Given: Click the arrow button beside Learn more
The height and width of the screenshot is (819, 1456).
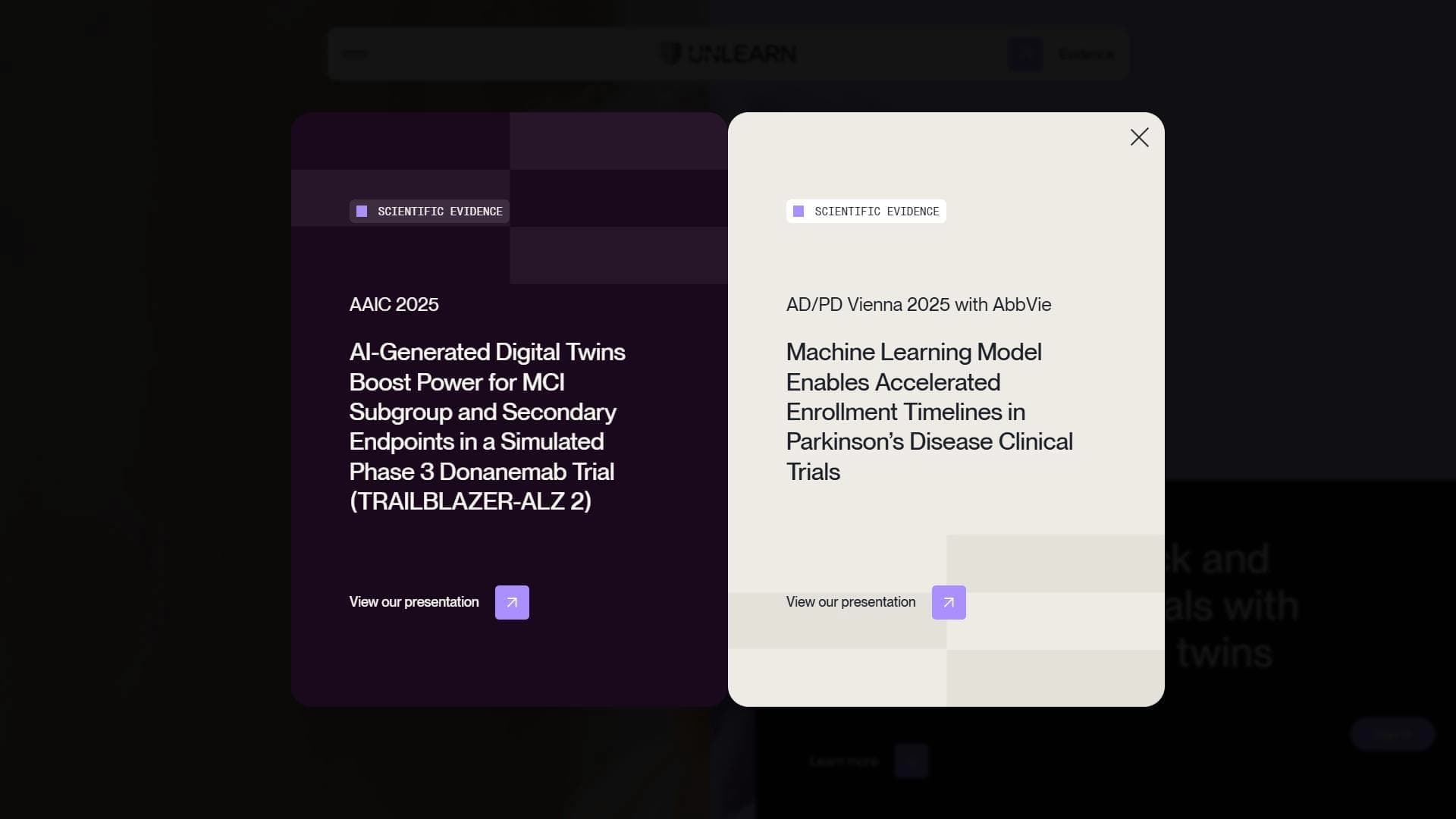Looking at the screenshot, I should pyautogui.click(x=912, y=761).
